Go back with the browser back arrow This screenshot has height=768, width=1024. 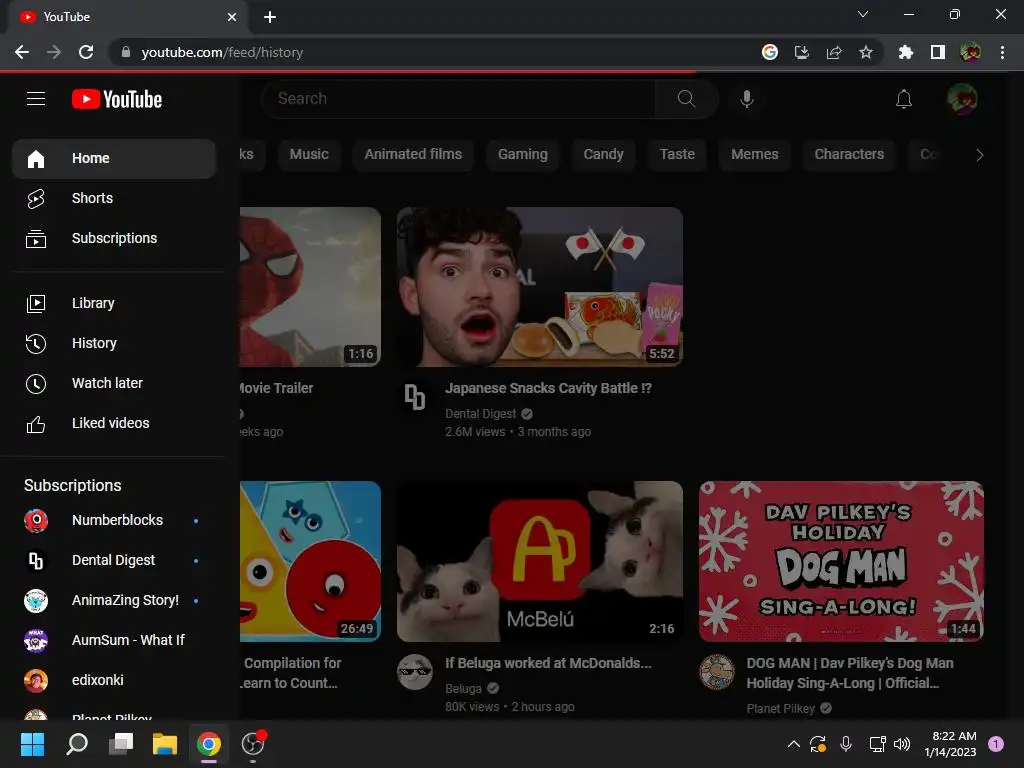tap(22, 52)
